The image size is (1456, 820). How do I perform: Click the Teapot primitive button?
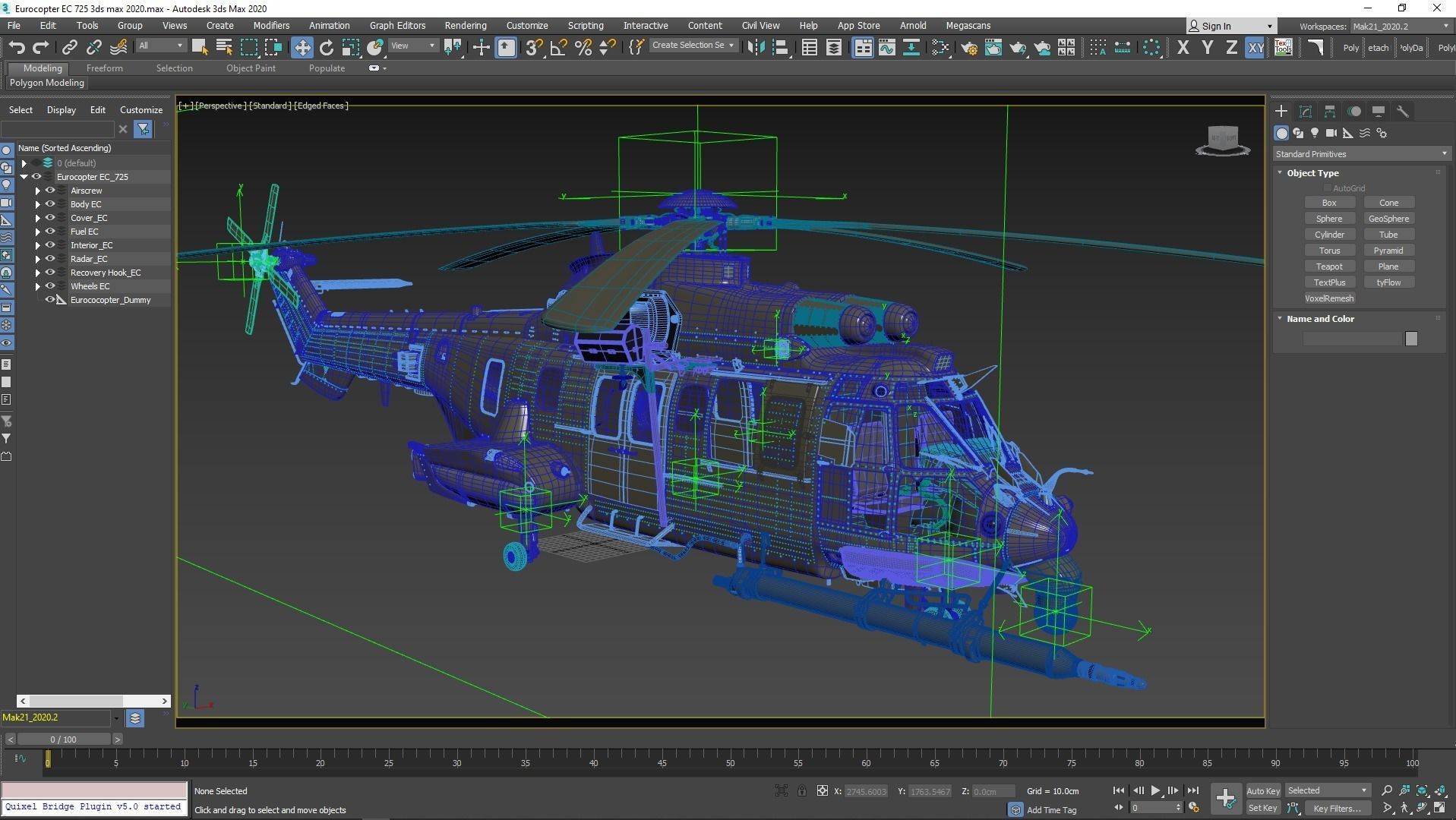point(1329,266)
